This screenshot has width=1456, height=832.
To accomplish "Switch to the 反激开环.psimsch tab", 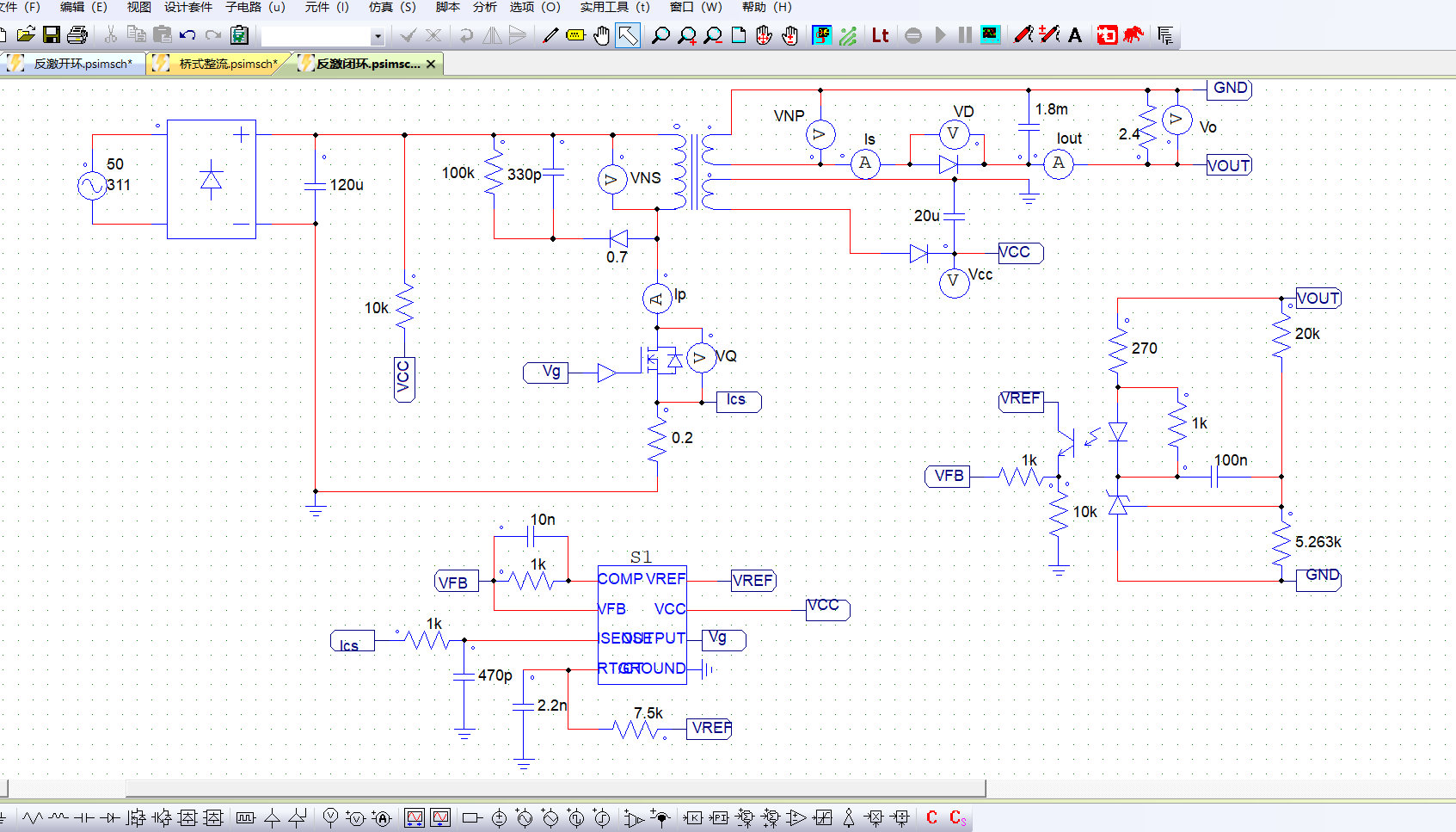I will (83, 64).
